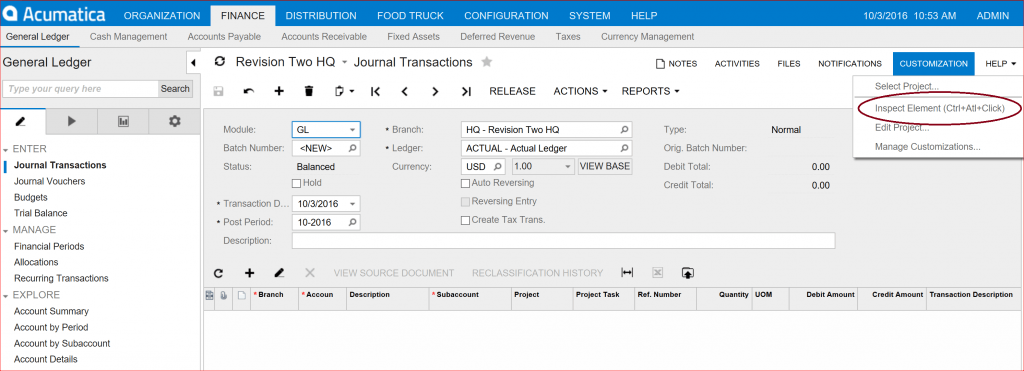Click the CUSTOMIZATION button
Screen dimensions: 1024x371
(934, 64)
